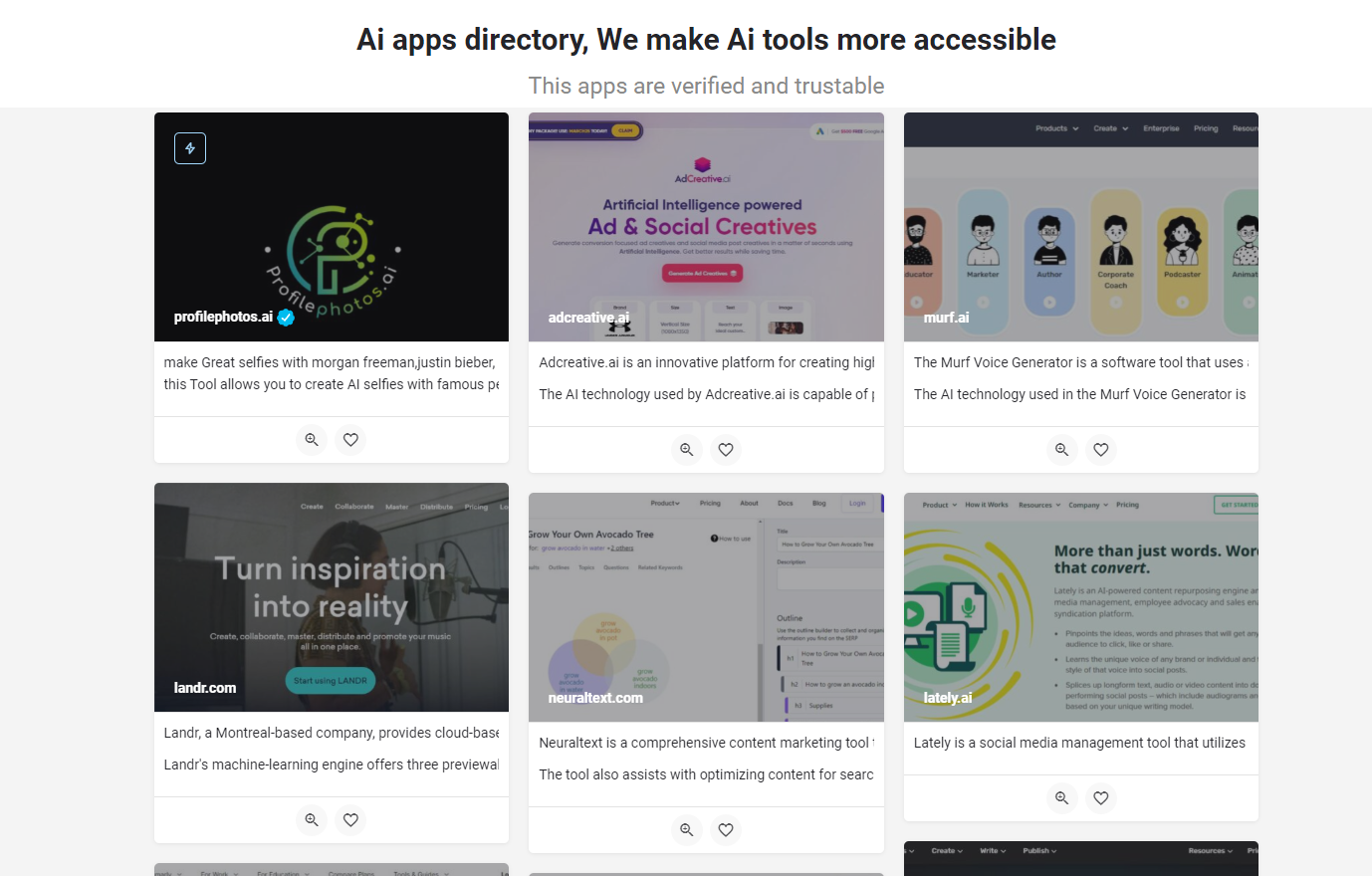Open the lately.ai title link
1372x876 pixels.
click(x=948, y=698)
